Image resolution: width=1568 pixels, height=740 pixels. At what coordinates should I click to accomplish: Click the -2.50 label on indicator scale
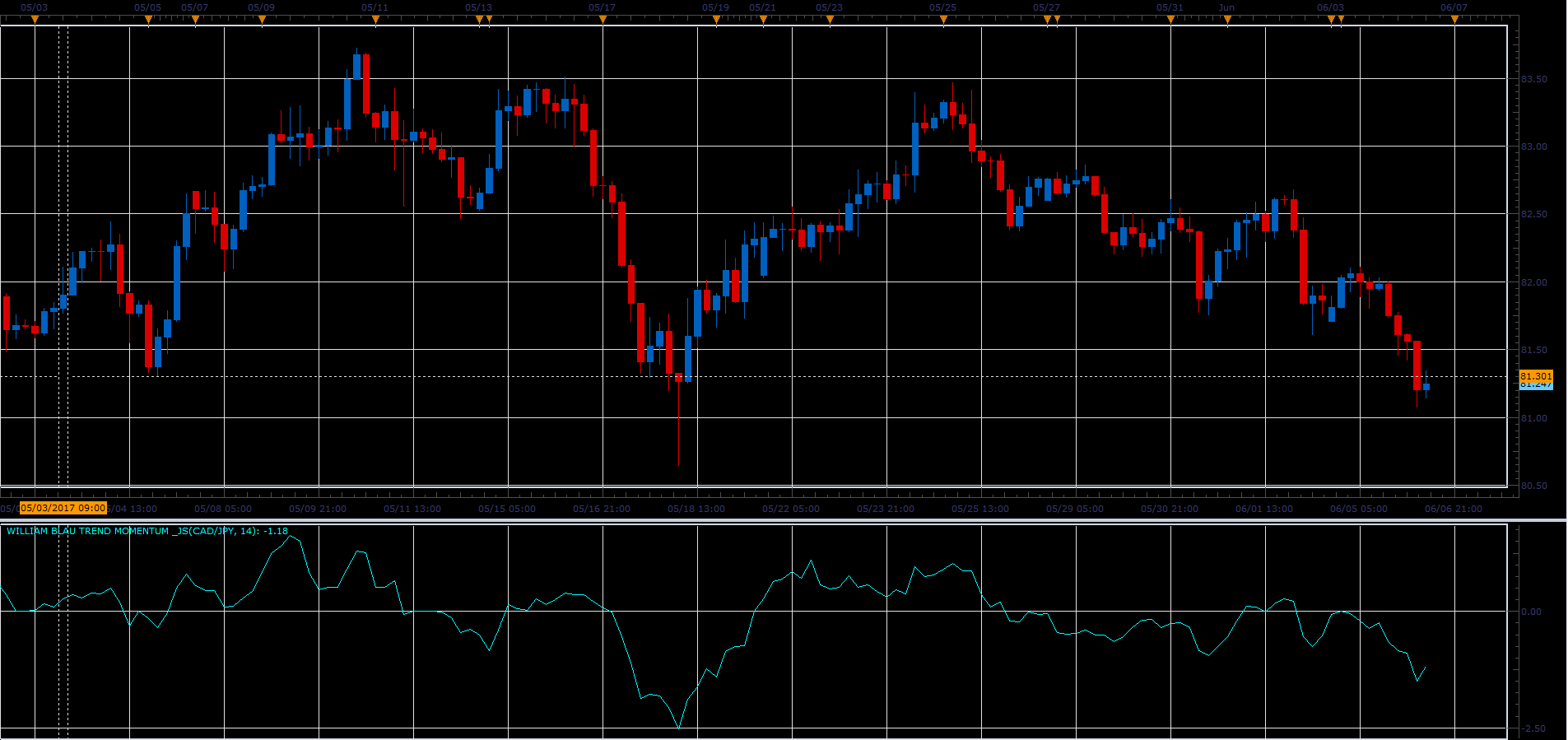click(1532, 728)
